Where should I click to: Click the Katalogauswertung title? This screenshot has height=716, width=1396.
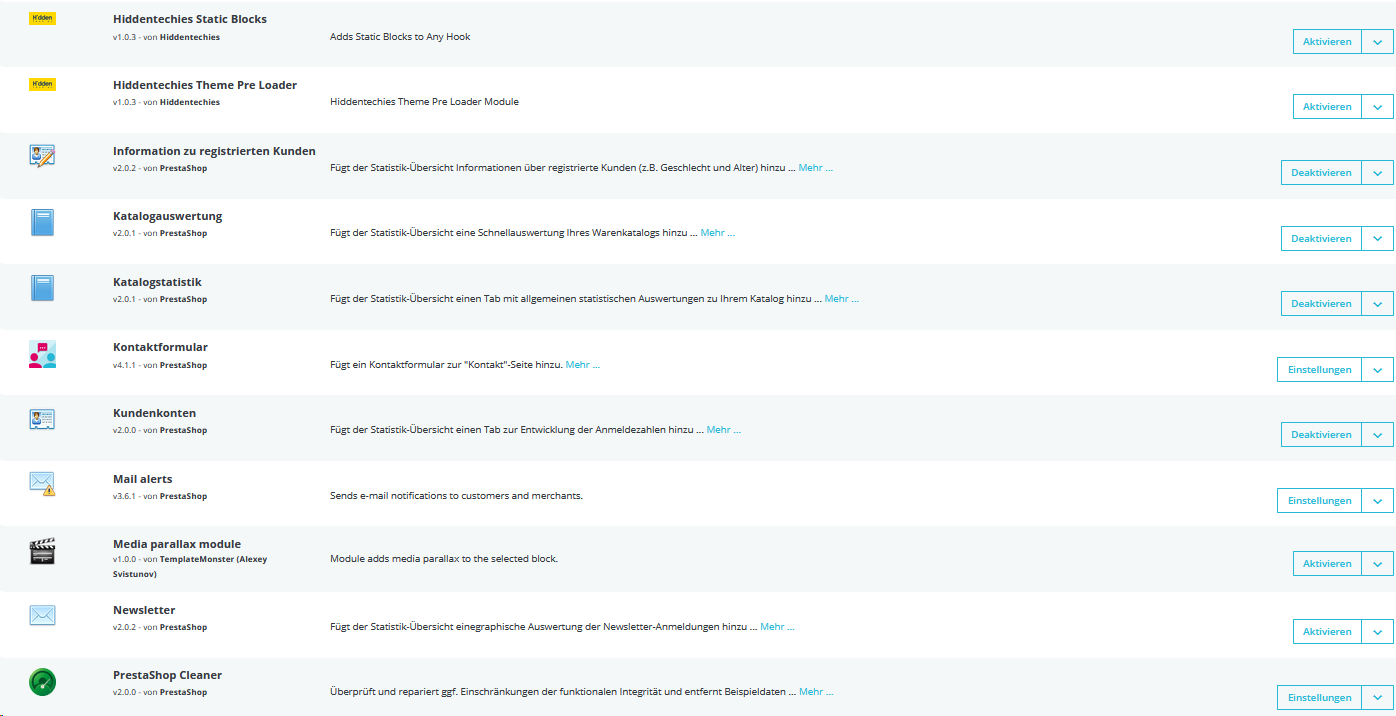168,216
